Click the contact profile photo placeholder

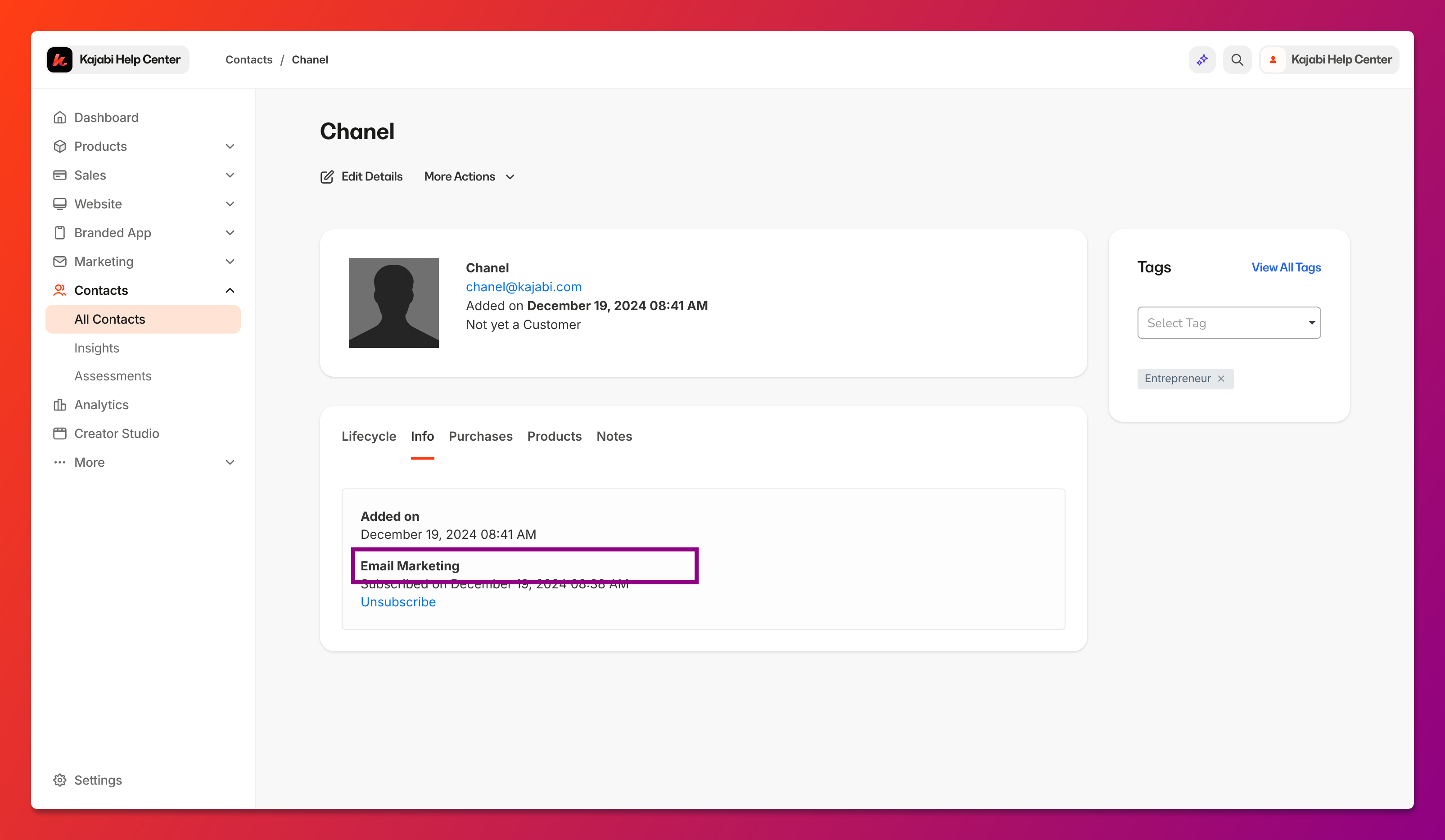click(x=393, y=303)
